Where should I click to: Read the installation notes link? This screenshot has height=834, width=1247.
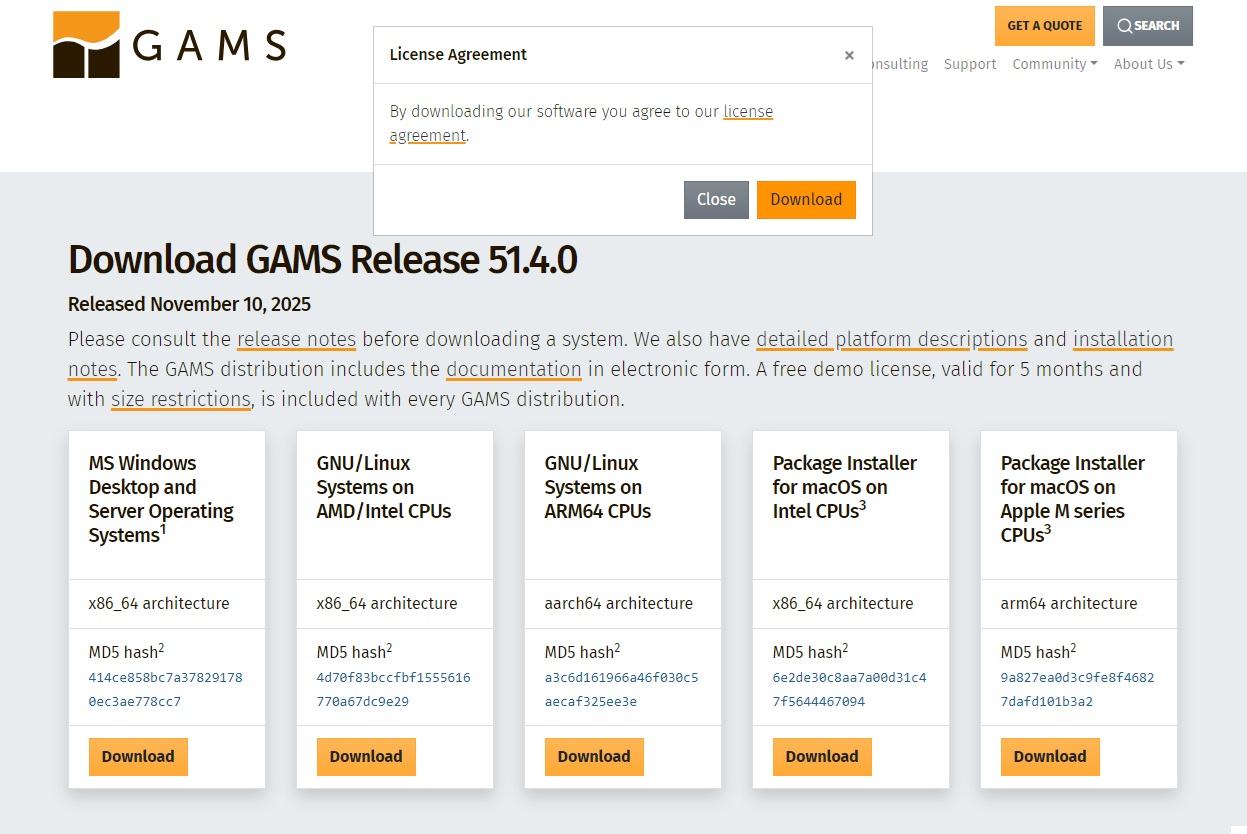(1122, 339)
